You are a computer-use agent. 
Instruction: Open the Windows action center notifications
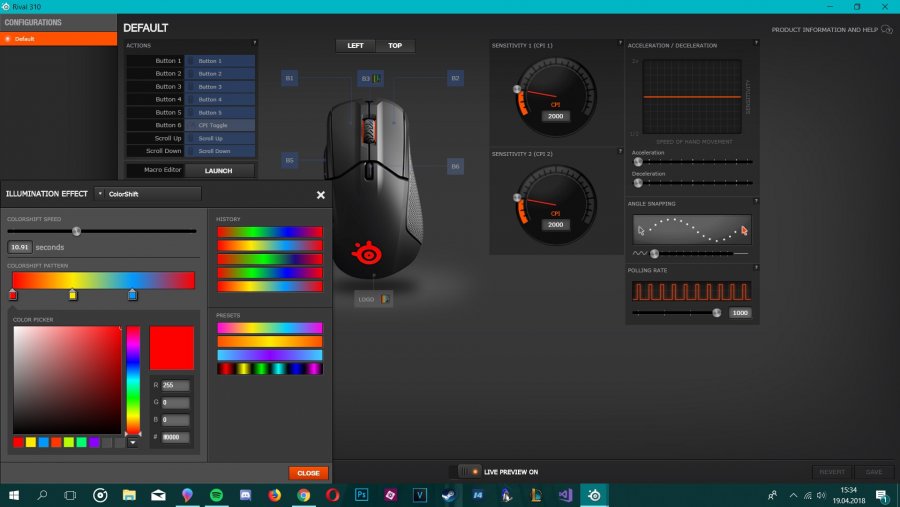click(x=882, y=495)
